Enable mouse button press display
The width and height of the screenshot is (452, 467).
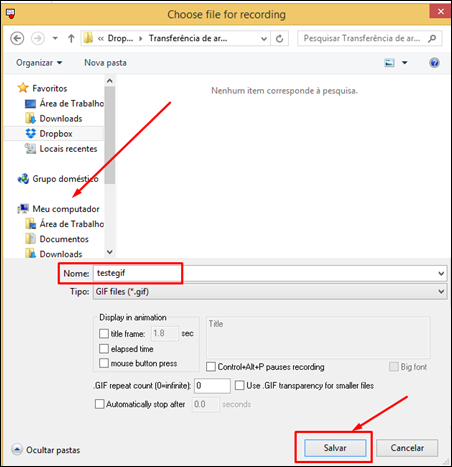(x=104, y=363)
